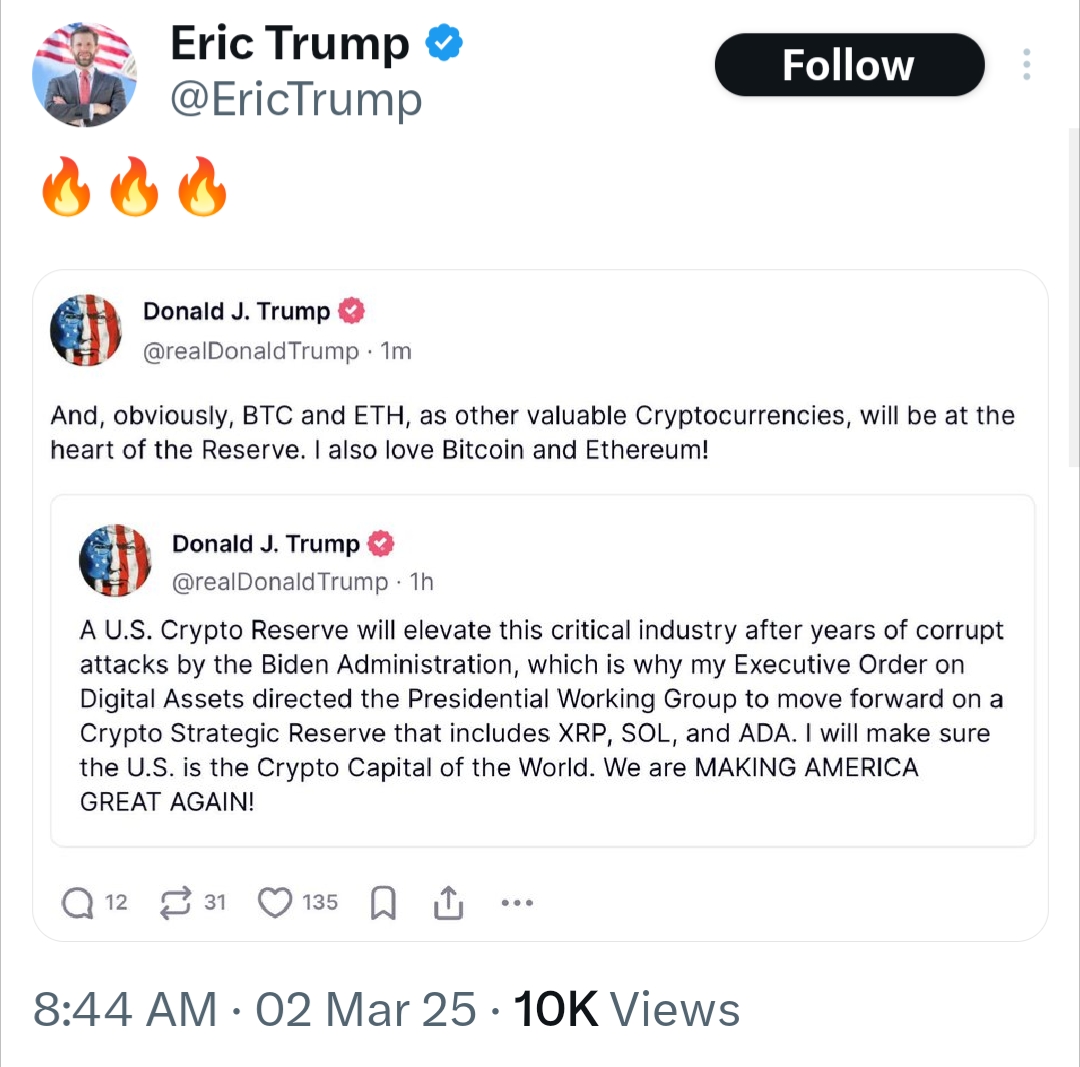1080x1067 pixels.
Task: Click the repost icon showing 31
Action: [x=177, y=903]
